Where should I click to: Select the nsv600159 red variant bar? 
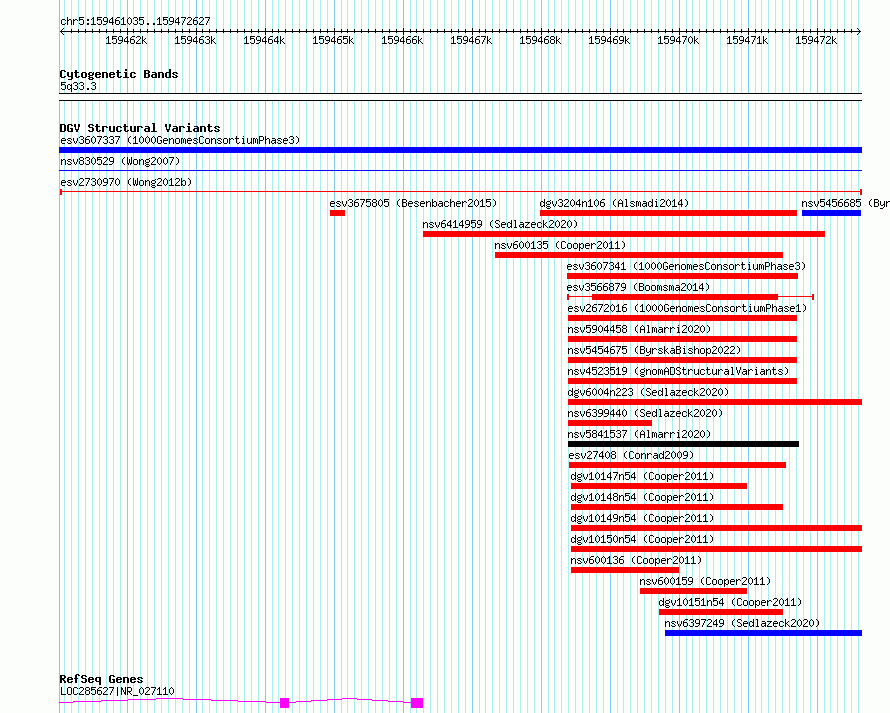click(693, 591)
